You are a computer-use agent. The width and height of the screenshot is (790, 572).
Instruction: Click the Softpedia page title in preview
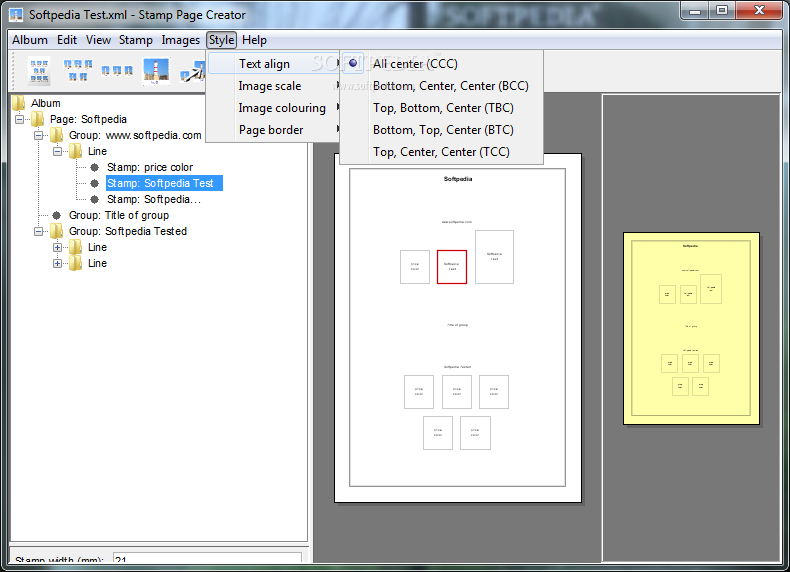coord(458,179)
